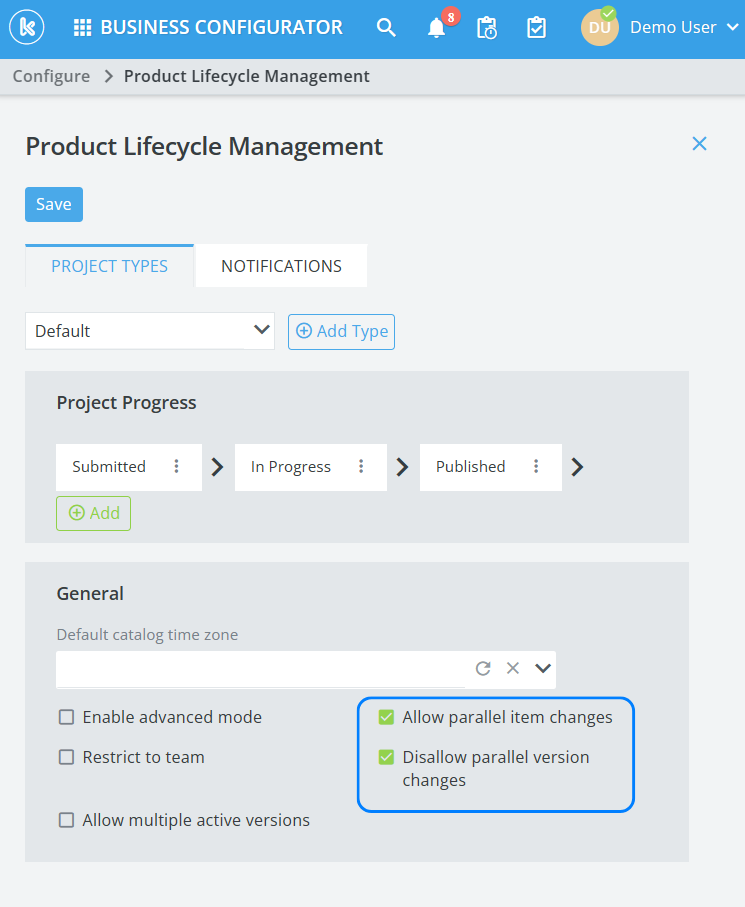The image size is (745, 907).
Task: Click the clipboard clock icon
Action: pos(487,28)
